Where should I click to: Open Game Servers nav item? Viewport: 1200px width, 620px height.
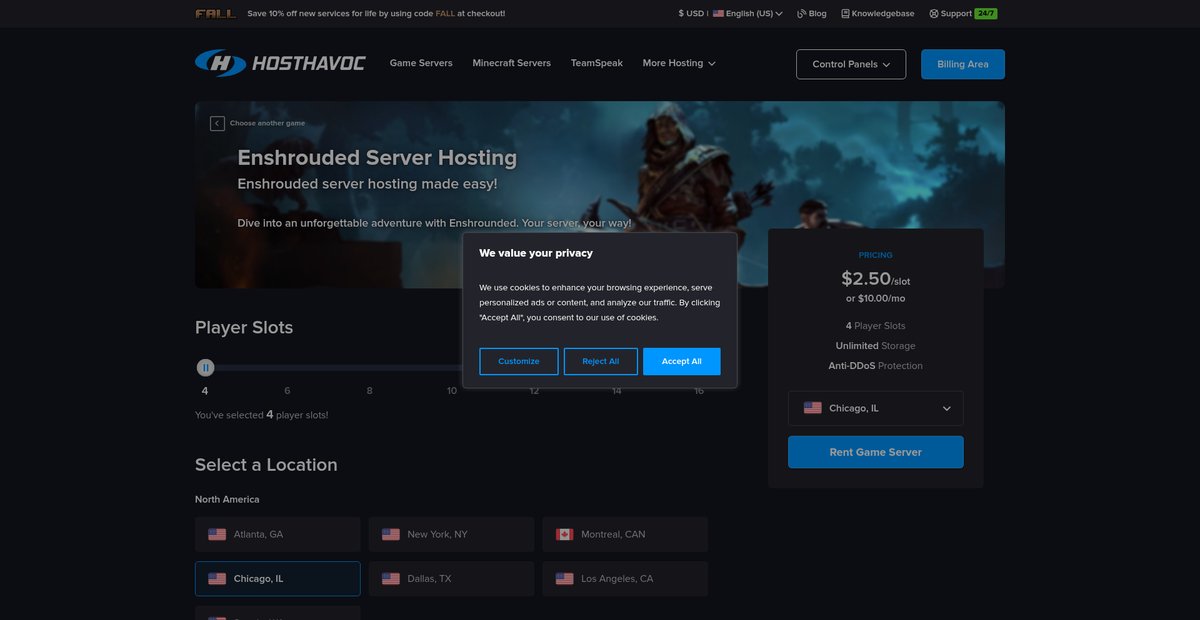click(x=421, y=63)
